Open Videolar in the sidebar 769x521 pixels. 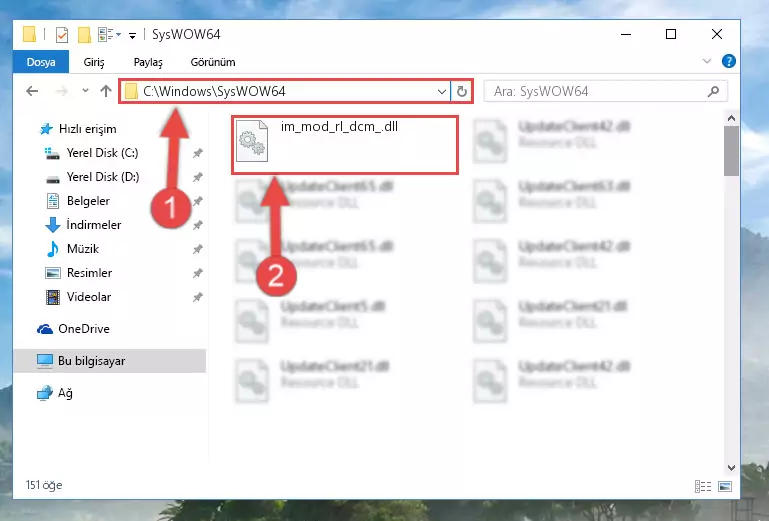point(89,297)
